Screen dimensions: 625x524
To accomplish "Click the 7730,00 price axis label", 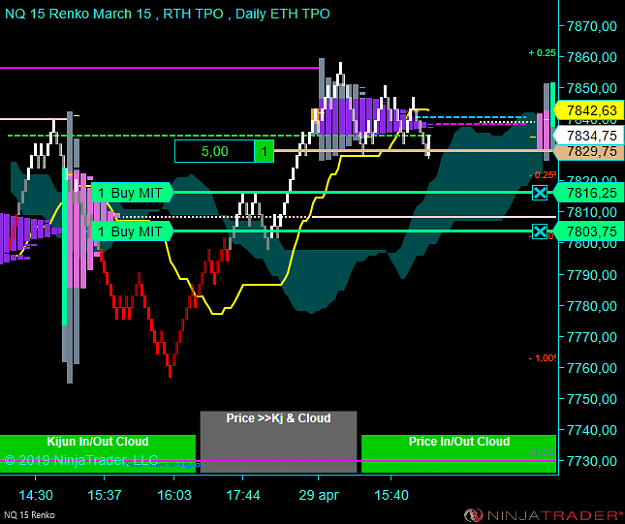I will click(592, 461).
